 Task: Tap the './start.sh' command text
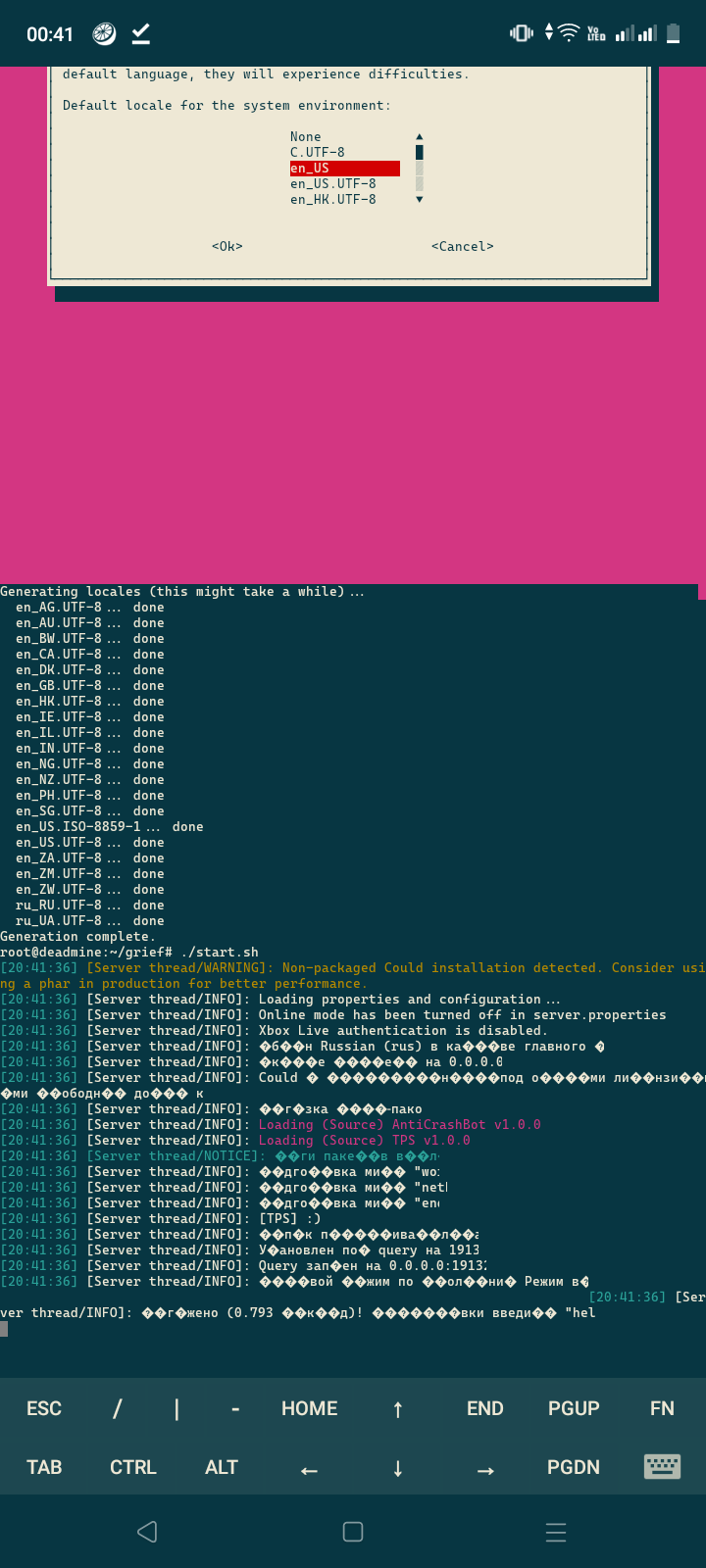tap(220, 953)
